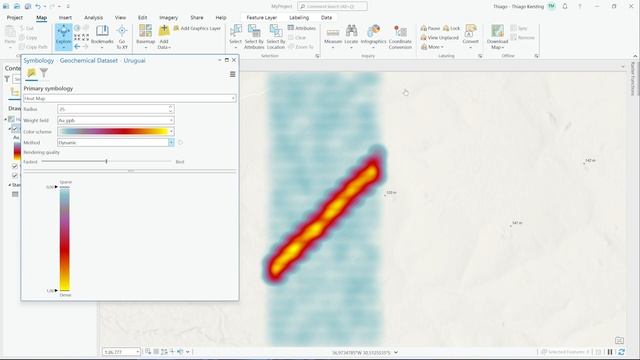Open Labeling group dialog launcher

(x=480, y=56)
